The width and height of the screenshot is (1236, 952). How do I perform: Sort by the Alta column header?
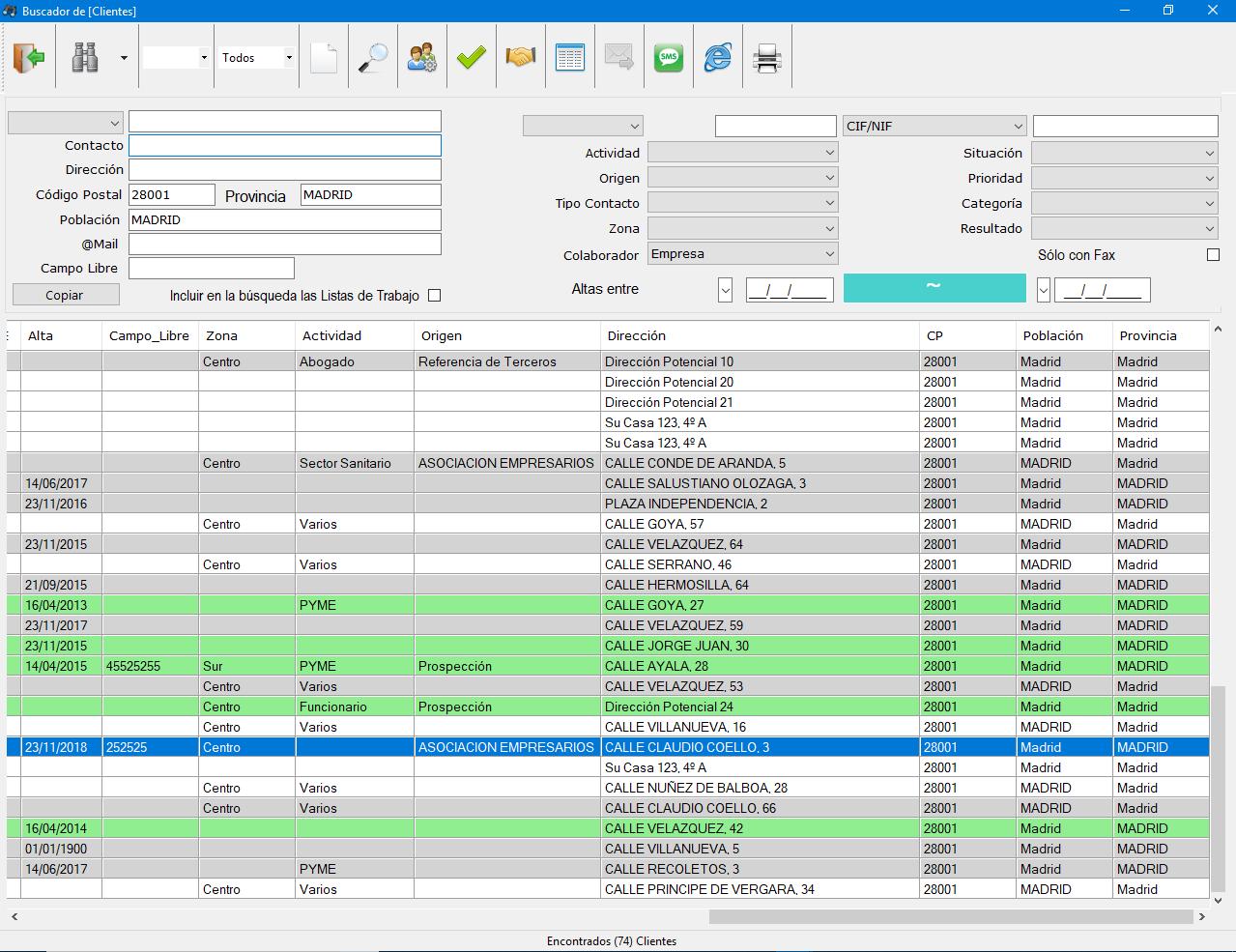click(62, 335)
